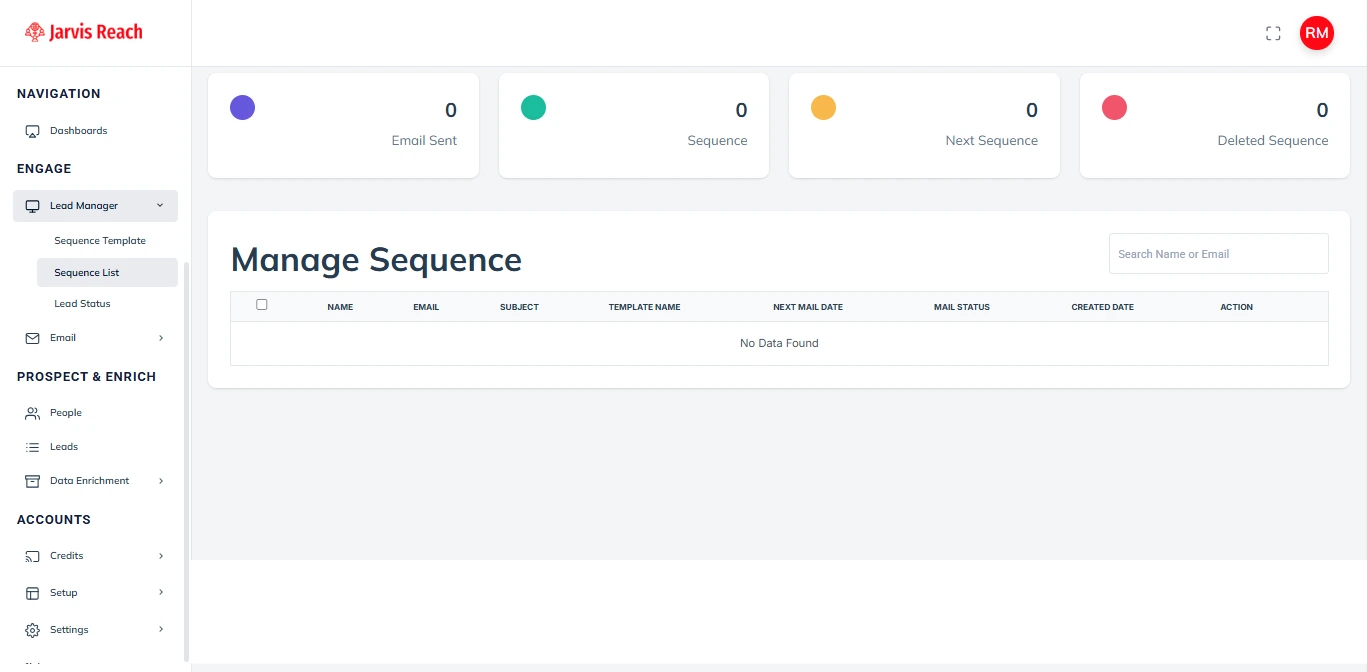The width and height of the screenshot is (1367, 672).
Task: Click the SUBJECT column header
Action: pyautogui.click(x=519, y=307)
